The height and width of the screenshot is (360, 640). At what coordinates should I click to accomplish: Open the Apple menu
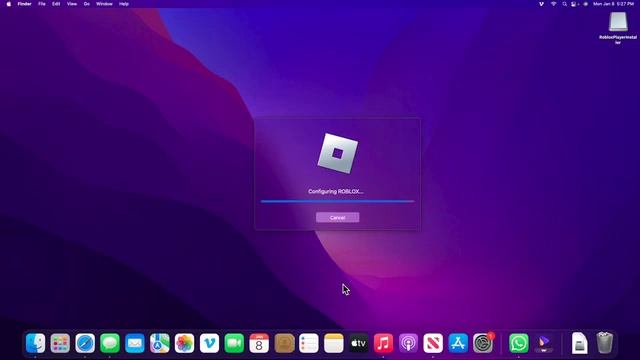coord(9,4)
